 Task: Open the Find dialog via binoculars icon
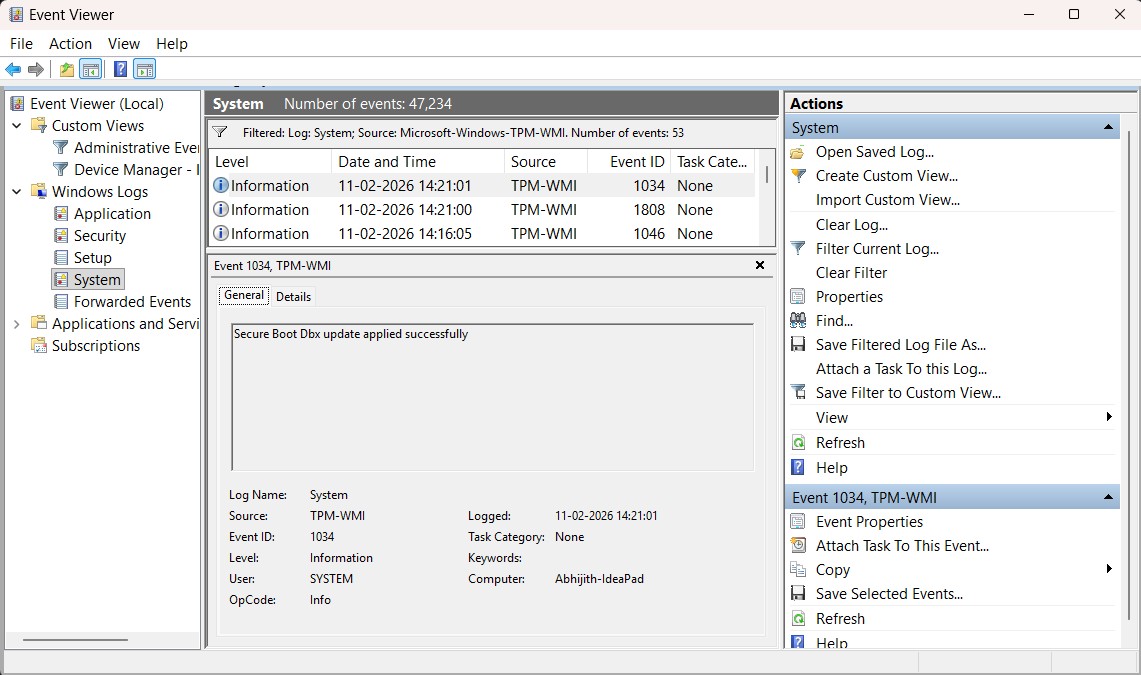(x=797, y=320)
